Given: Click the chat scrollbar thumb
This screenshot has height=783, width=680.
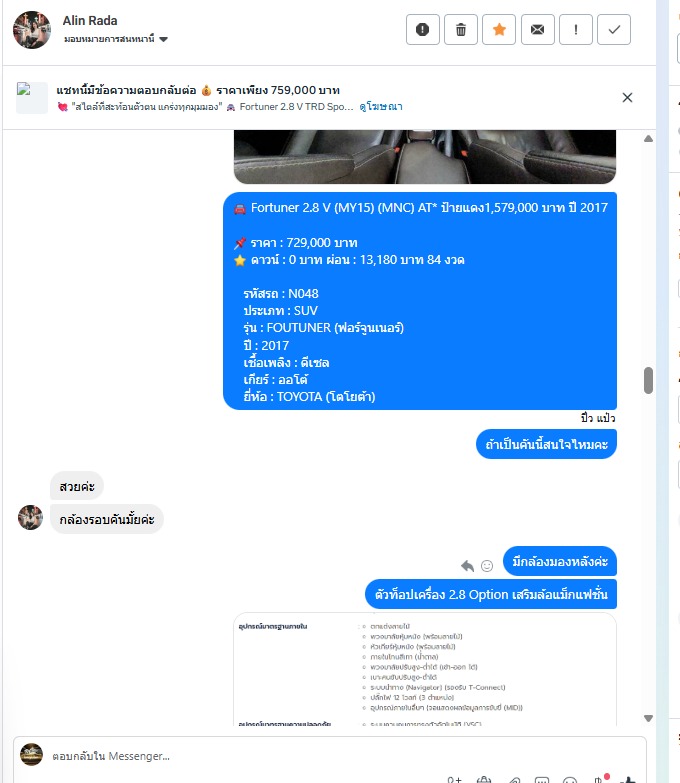Looking at the screenshot, I should 648,381.
